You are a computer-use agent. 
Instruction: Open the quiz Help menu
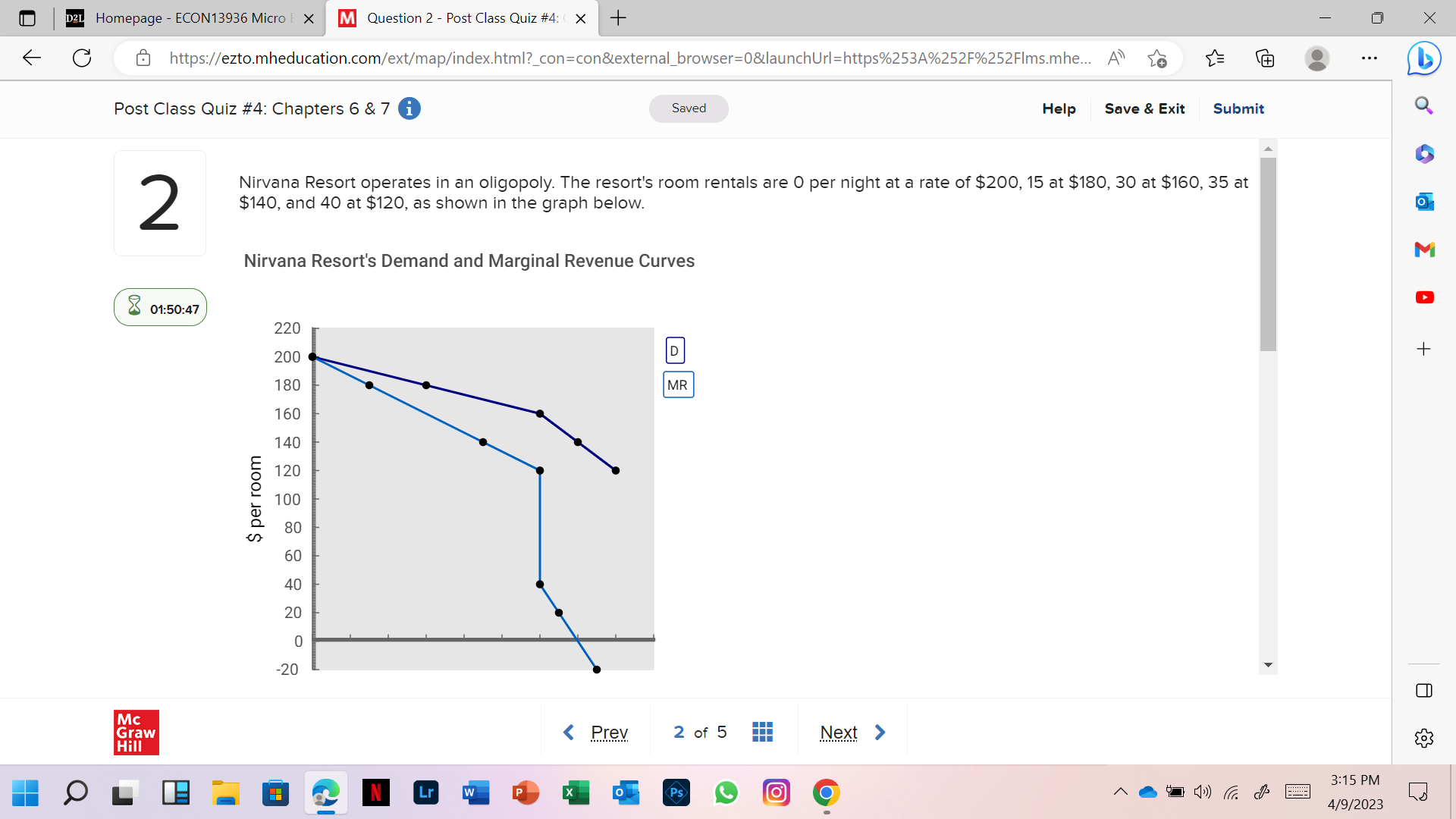click(1058, 108)
